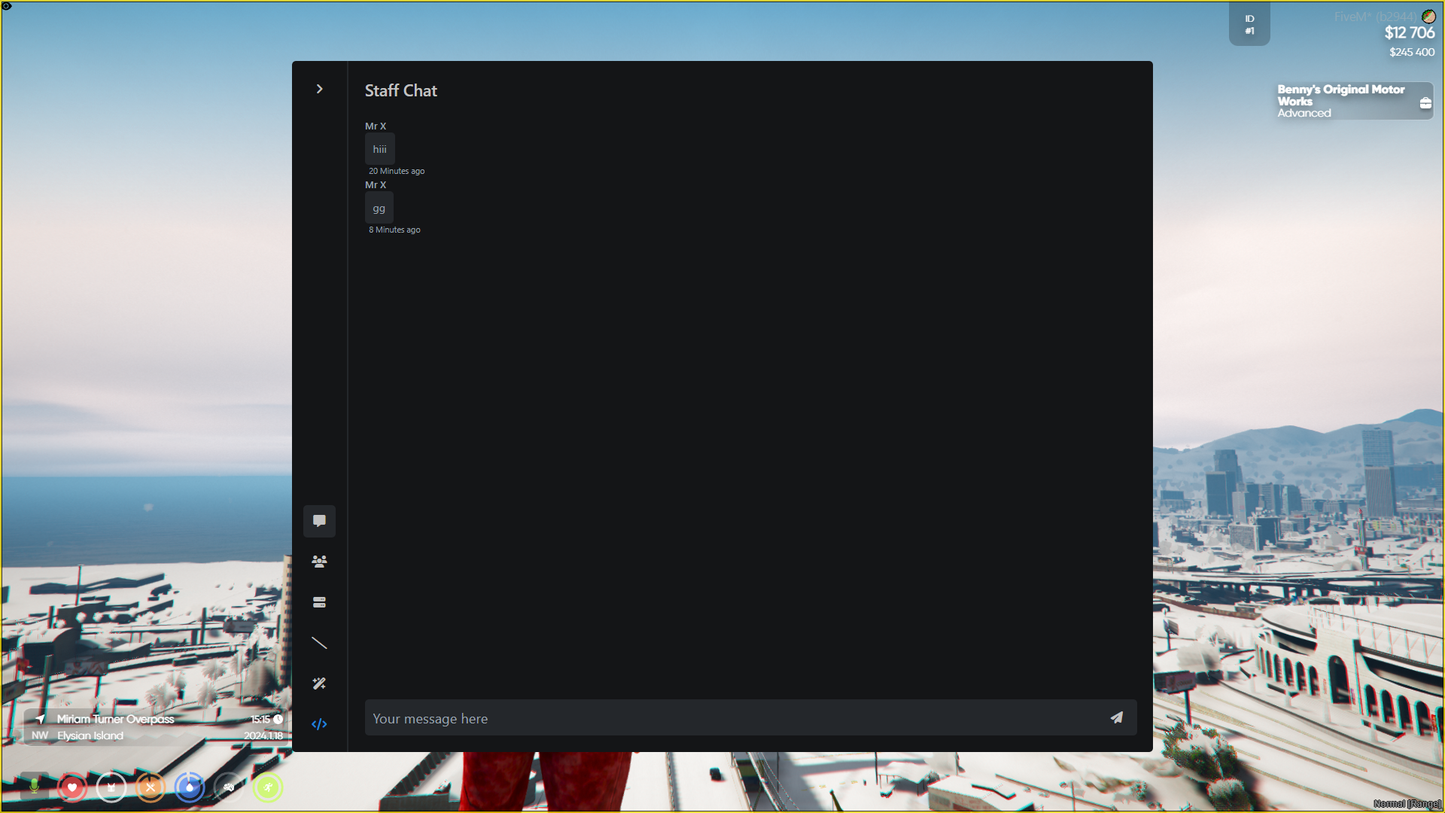The height and width of the screenshot is (813, 1445).
Task: Open the blue developer code icon
Action: point(320,724)
